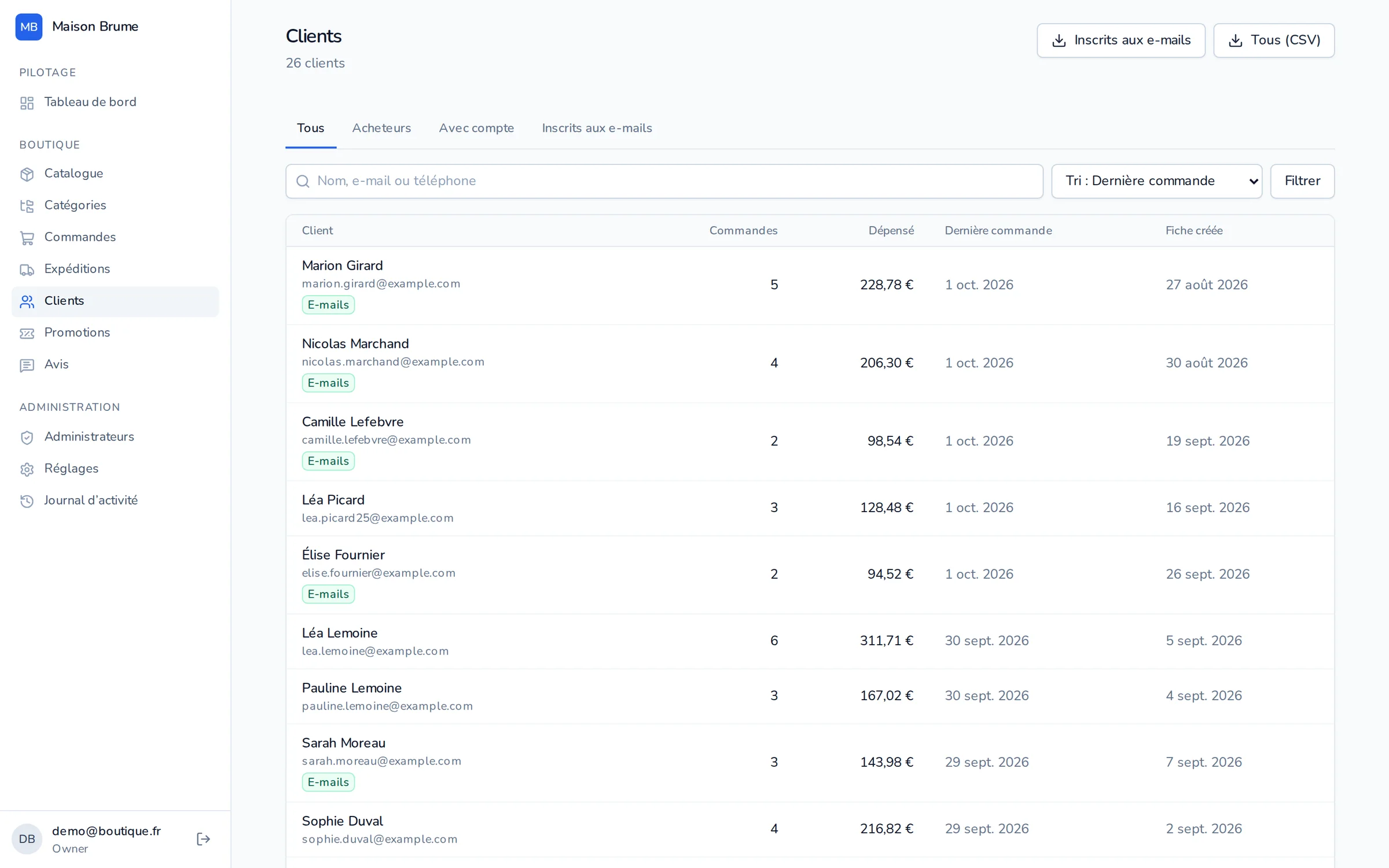Open Sophie Duval client row
The image size is (1389, 868).
point(810,829)
